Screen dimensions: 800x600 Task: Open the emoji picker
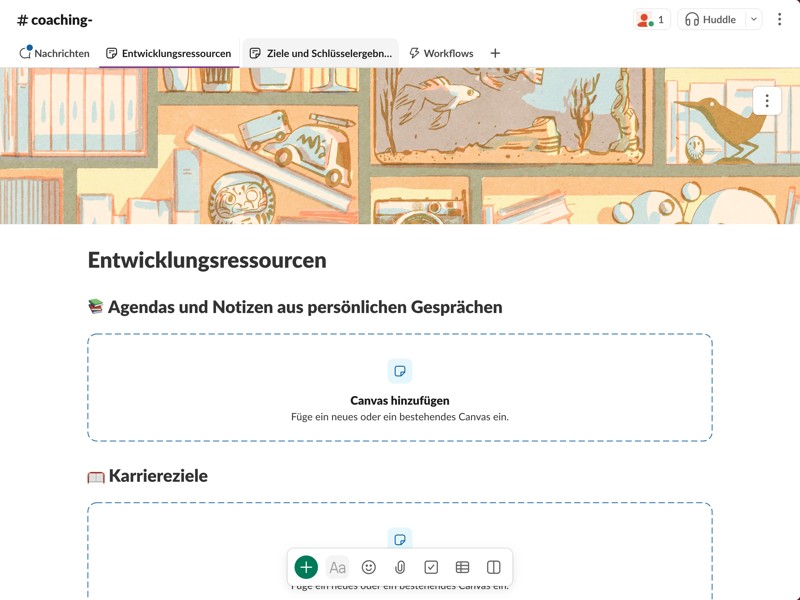pos(369,567)
